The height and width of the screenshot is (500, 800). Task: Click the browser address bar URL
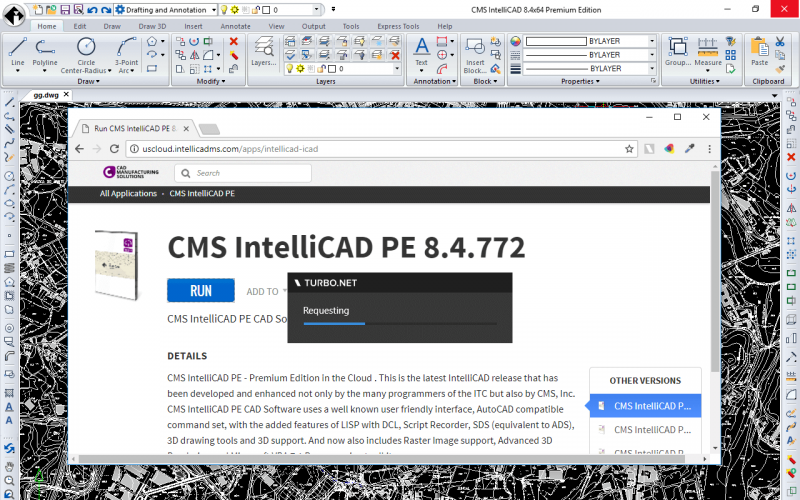coord(230,148)
